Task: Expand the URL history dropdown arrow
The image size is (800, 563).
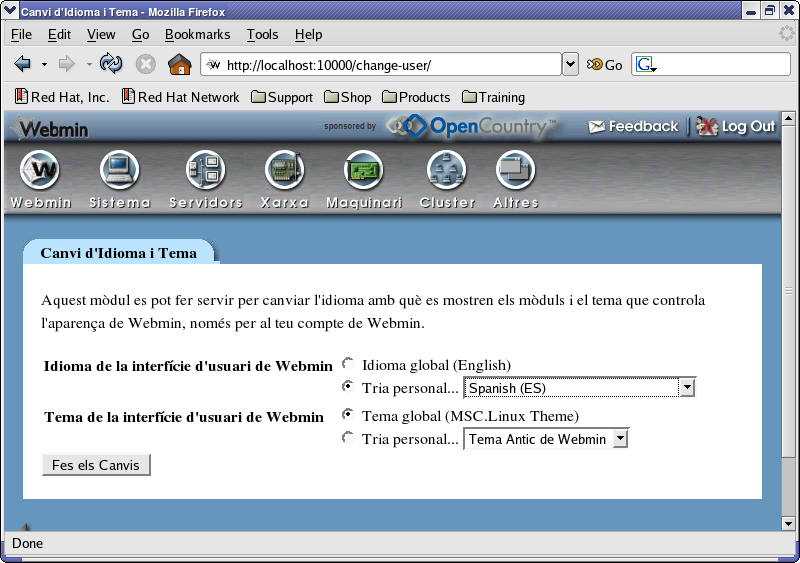Action: [x=570, y=64]
